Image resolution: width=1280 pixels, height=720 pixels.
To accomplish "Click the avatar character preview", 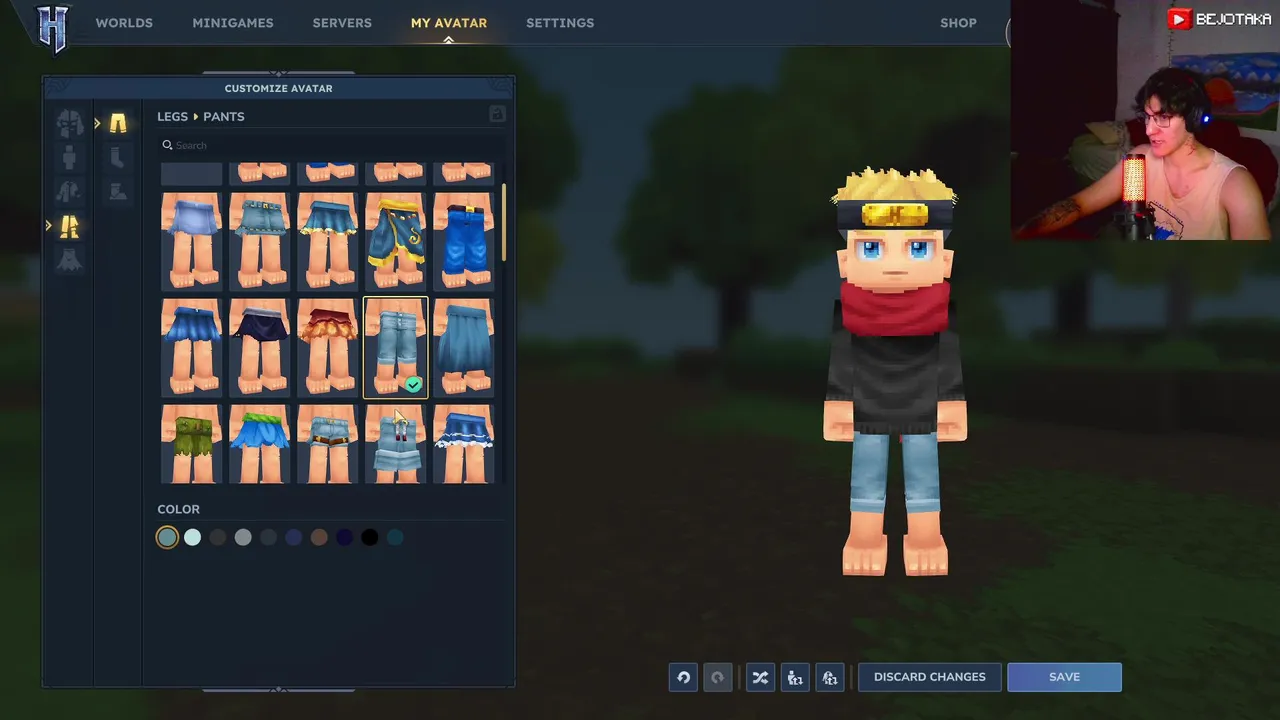I will 894,372.
